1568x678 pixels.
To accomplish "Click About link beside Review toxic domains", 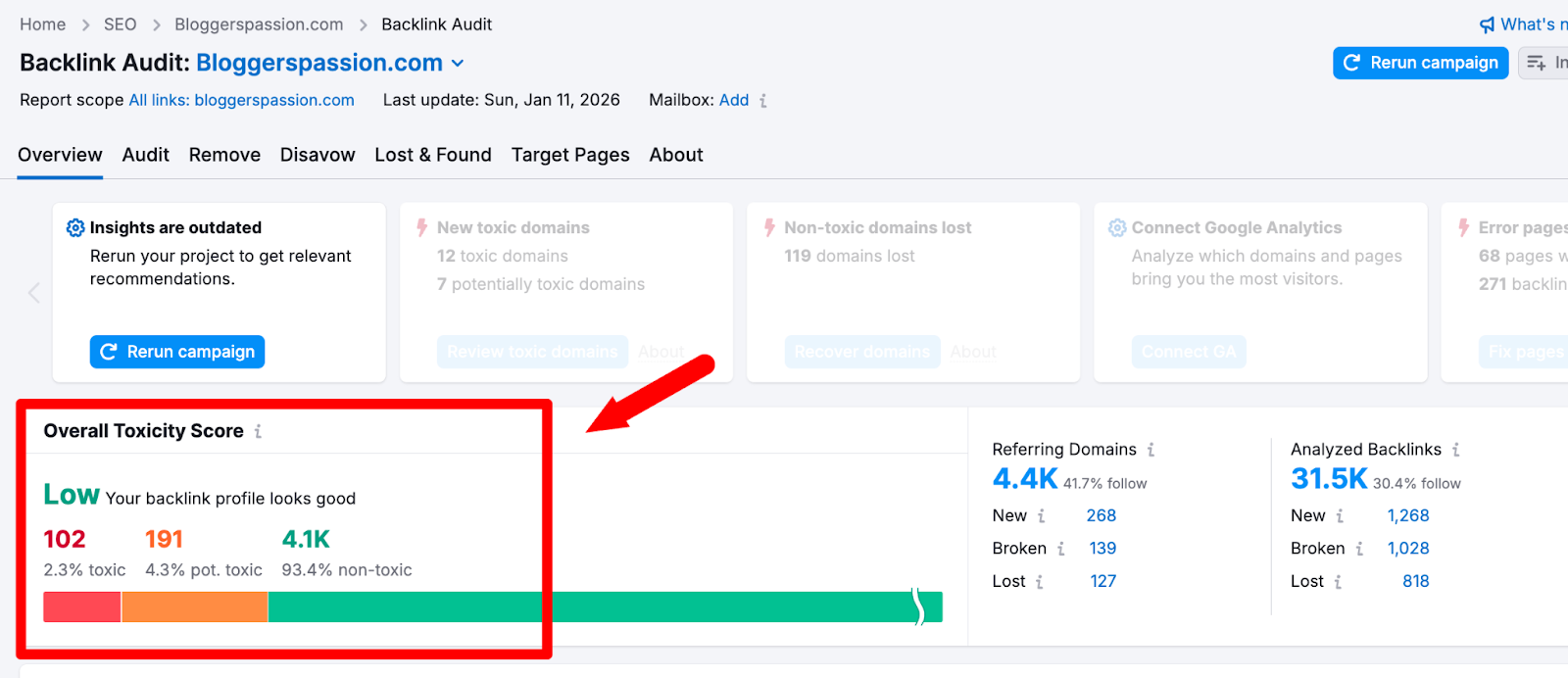I will [x=661, y=352].
